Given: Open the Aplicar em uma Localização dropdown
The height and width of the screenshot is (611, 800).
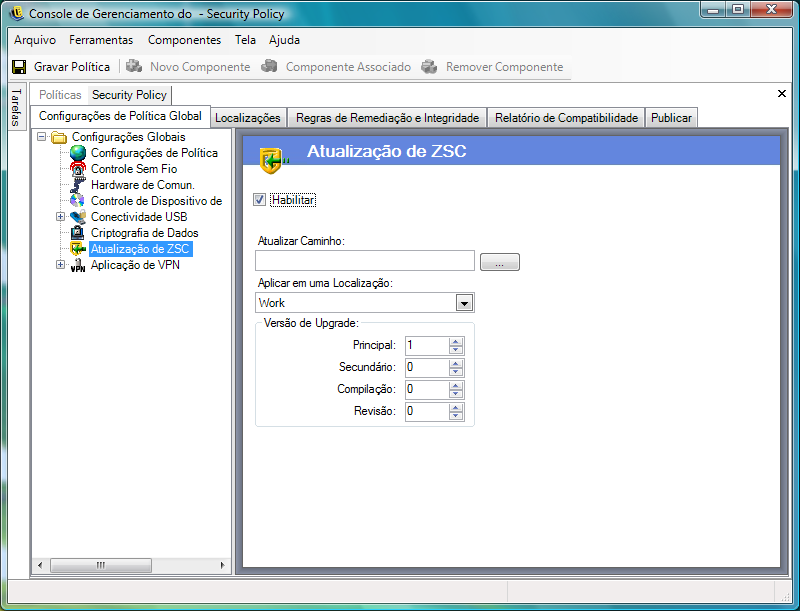Looking at the screenshot, I should click(464, 303).
